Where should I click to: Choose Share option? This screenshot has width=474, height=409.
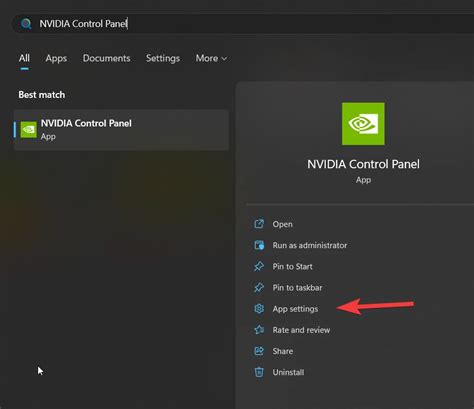point(283,351)
